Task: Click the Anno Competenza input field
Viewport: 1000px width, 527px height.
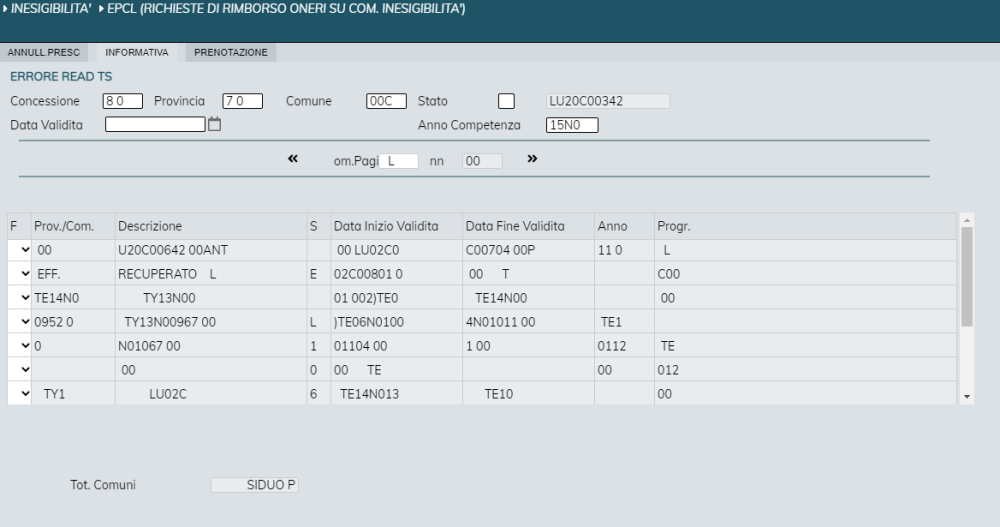Action: pos(572,125)
